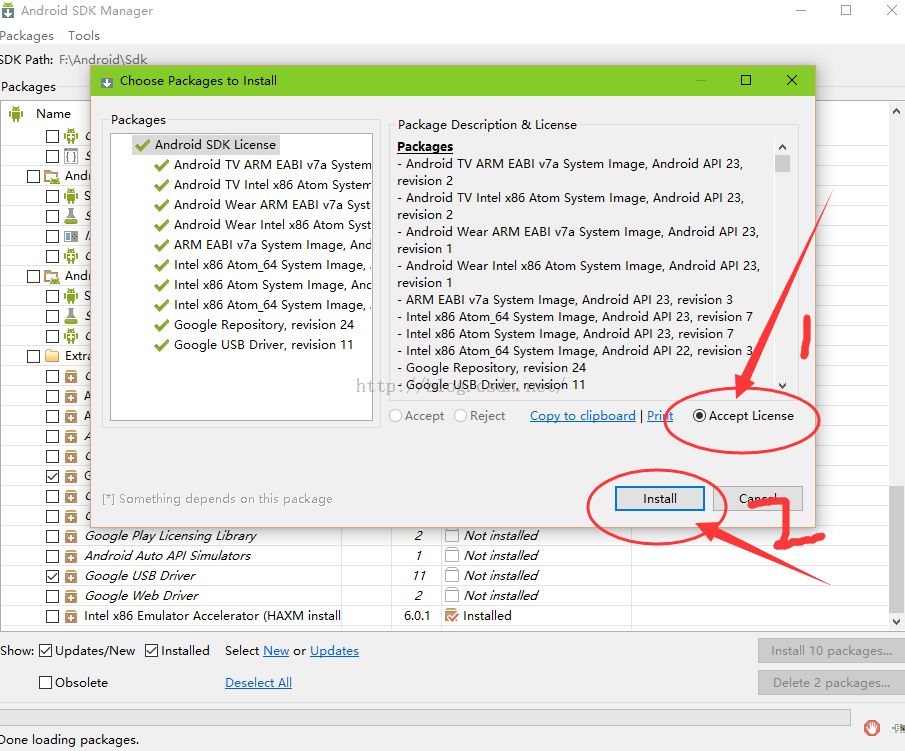
Task: Click Delete 2 packages button
Action: coord(831,683)
